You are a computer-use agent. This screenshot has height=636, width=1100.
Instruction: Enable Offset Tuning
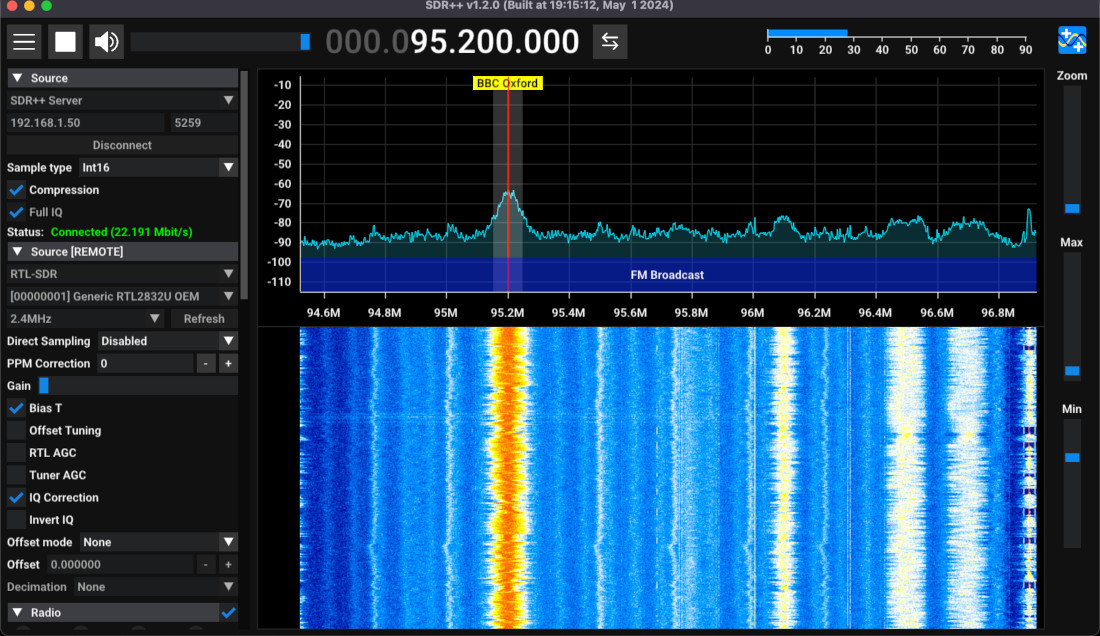point(16,431)
